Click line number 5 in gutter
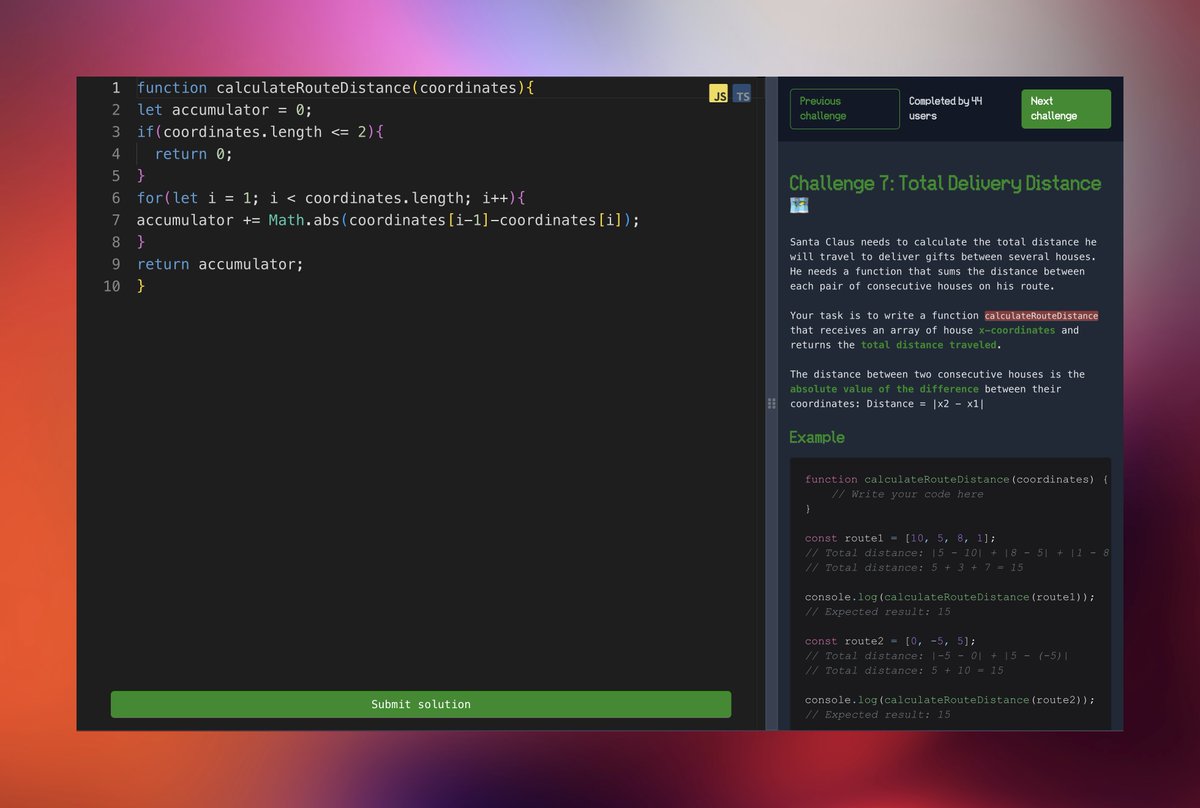Viewport: 1200px width, 808px height. coord(116,176)
